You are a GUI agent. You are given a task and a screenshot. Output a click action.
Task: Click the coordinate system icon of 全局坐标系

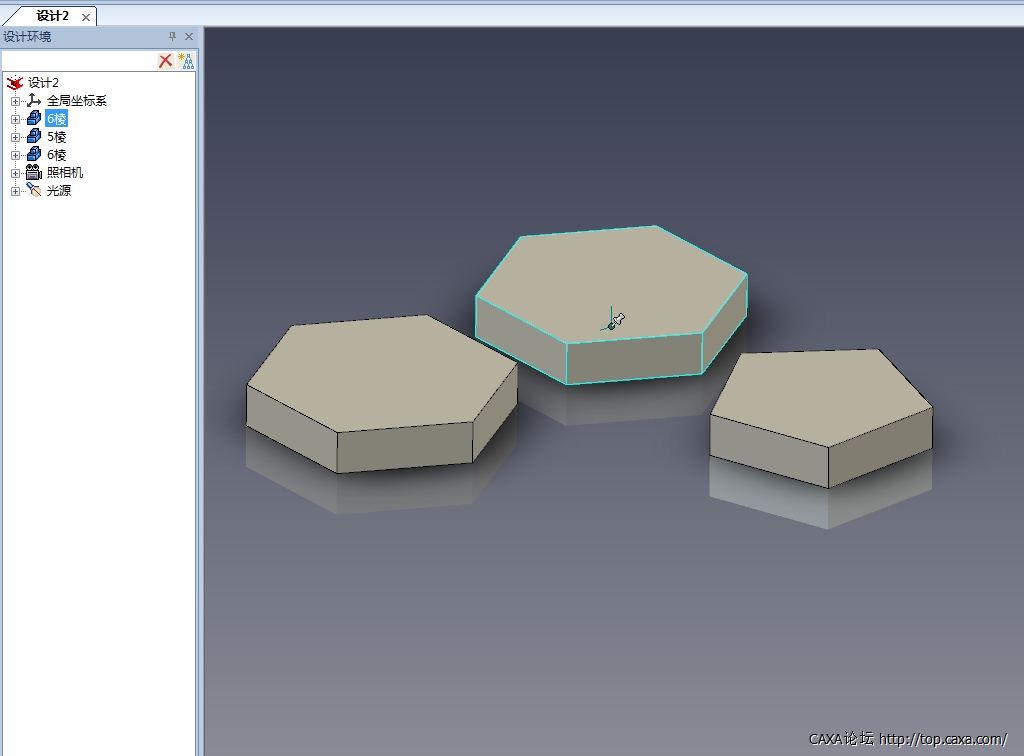pos(34,100)
